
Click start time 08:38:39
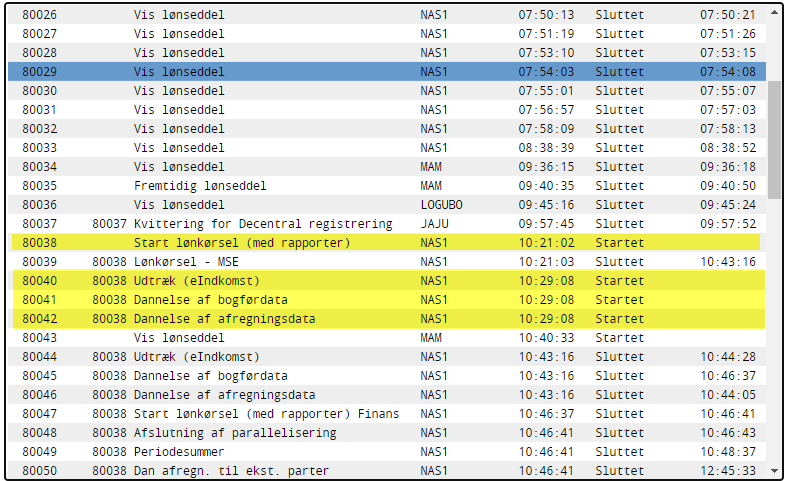tap(546, 148)
